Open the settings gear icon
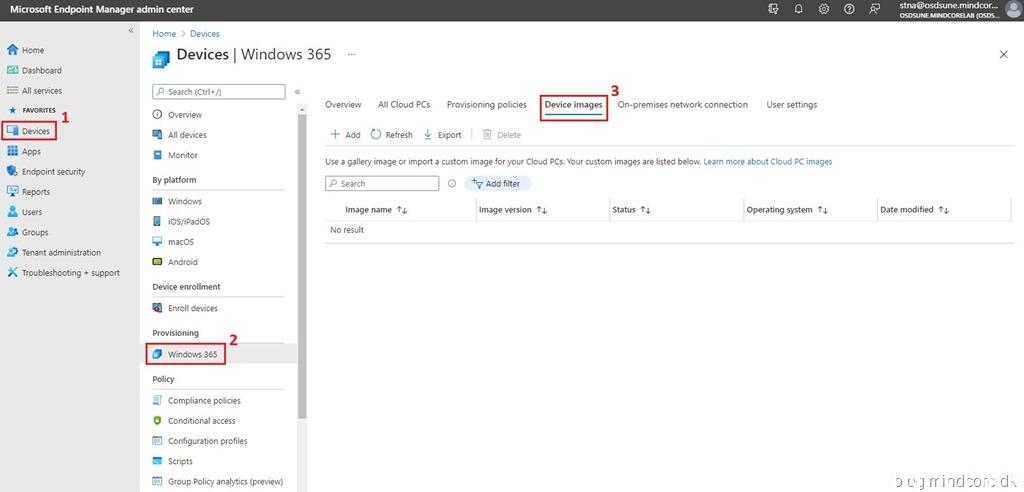 tap(824, 9)
